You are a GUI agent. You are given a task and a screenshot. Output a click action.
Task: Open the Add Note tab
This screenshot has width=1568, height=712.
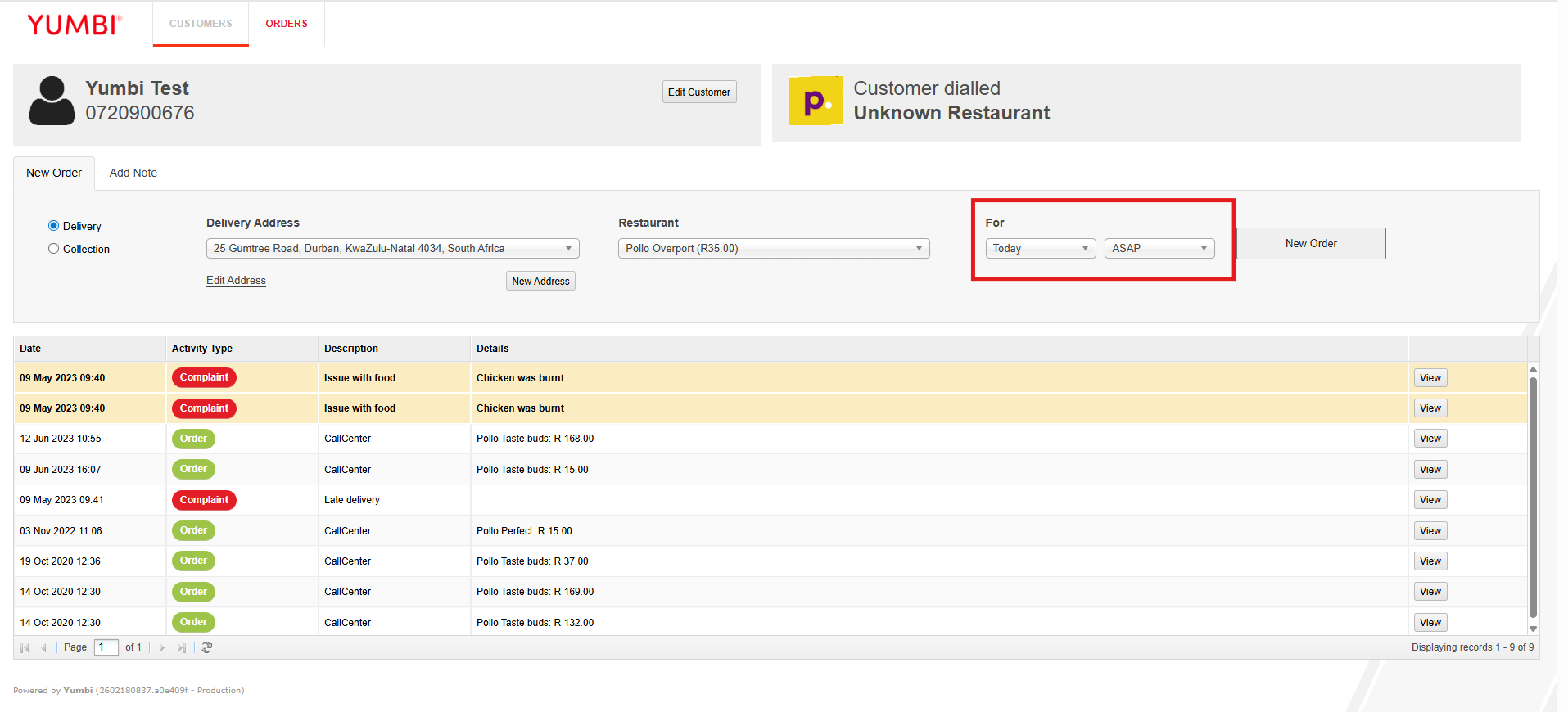tap(133, 173)
